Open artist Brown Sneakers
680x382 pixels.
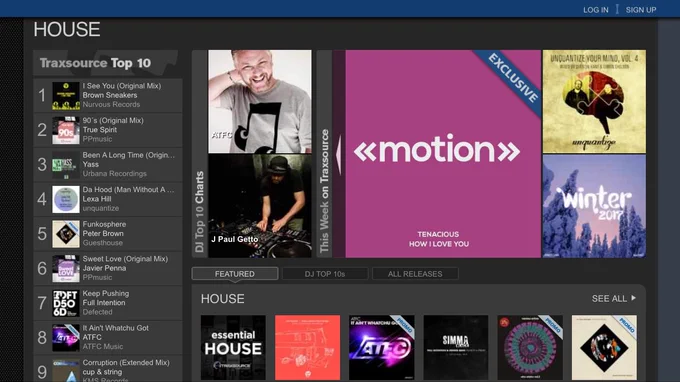point(110,95)
